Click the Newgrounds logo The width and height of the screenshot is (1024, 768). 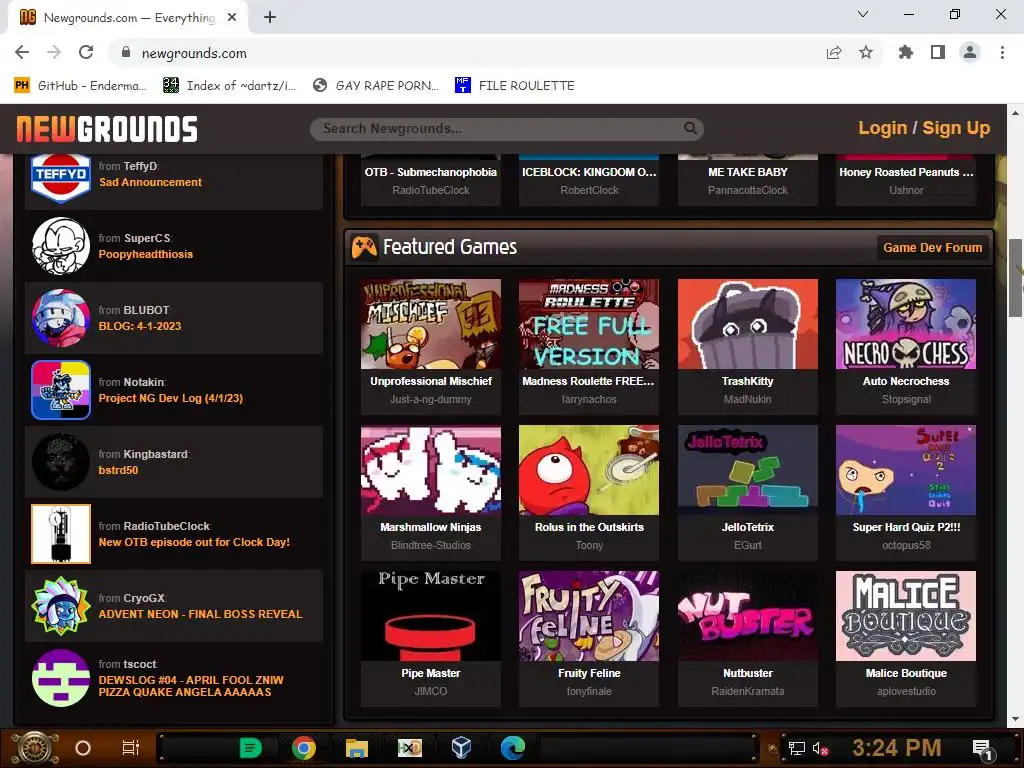[107, 129]
